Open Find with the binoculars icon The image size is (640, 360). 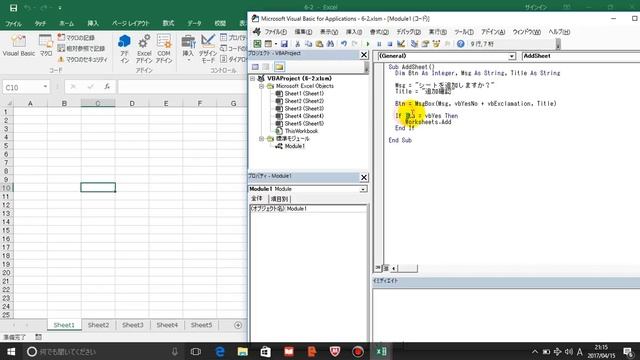[330, 44]
